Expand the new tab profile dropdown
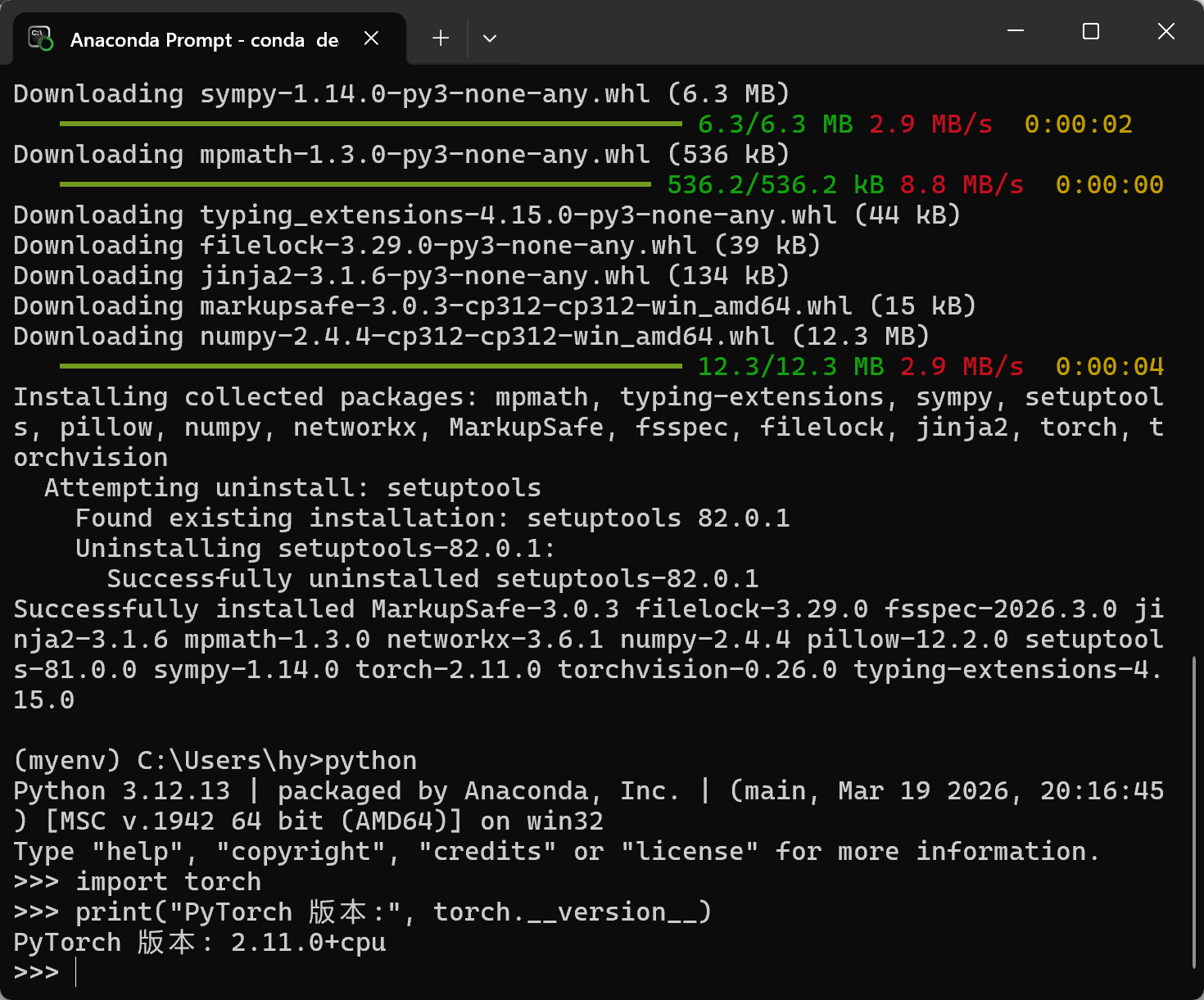Image resolution: width=1204 pixels, height=1000 pixels. (x=490, y=38)
